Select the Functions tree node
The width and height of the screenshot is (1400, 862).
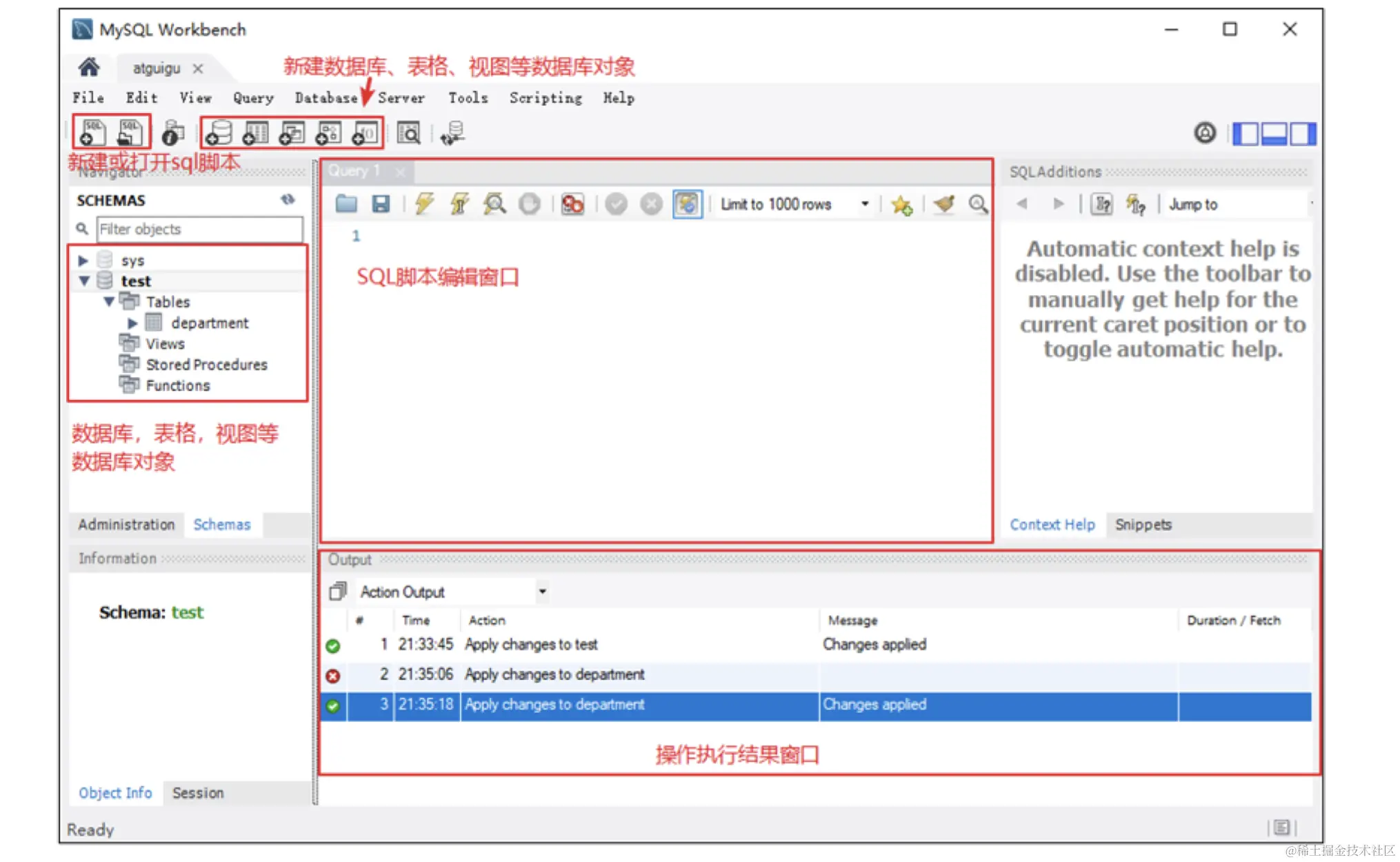(178, 385)
